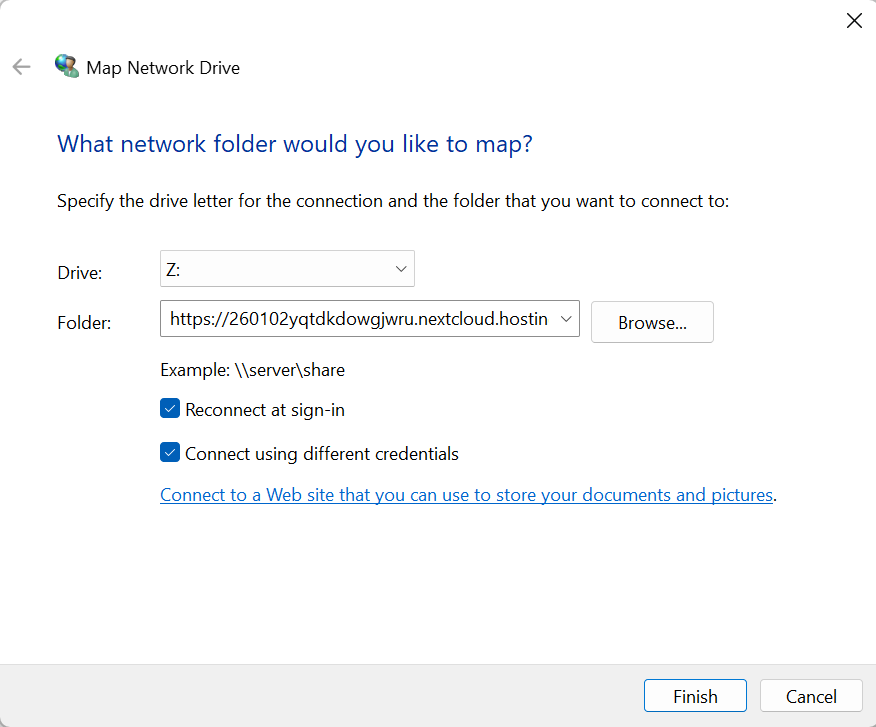This screenshot has height=727, width=876.
Task: Toggle the Reconnect at sign-in checkbox
Action: click(169, 408)
